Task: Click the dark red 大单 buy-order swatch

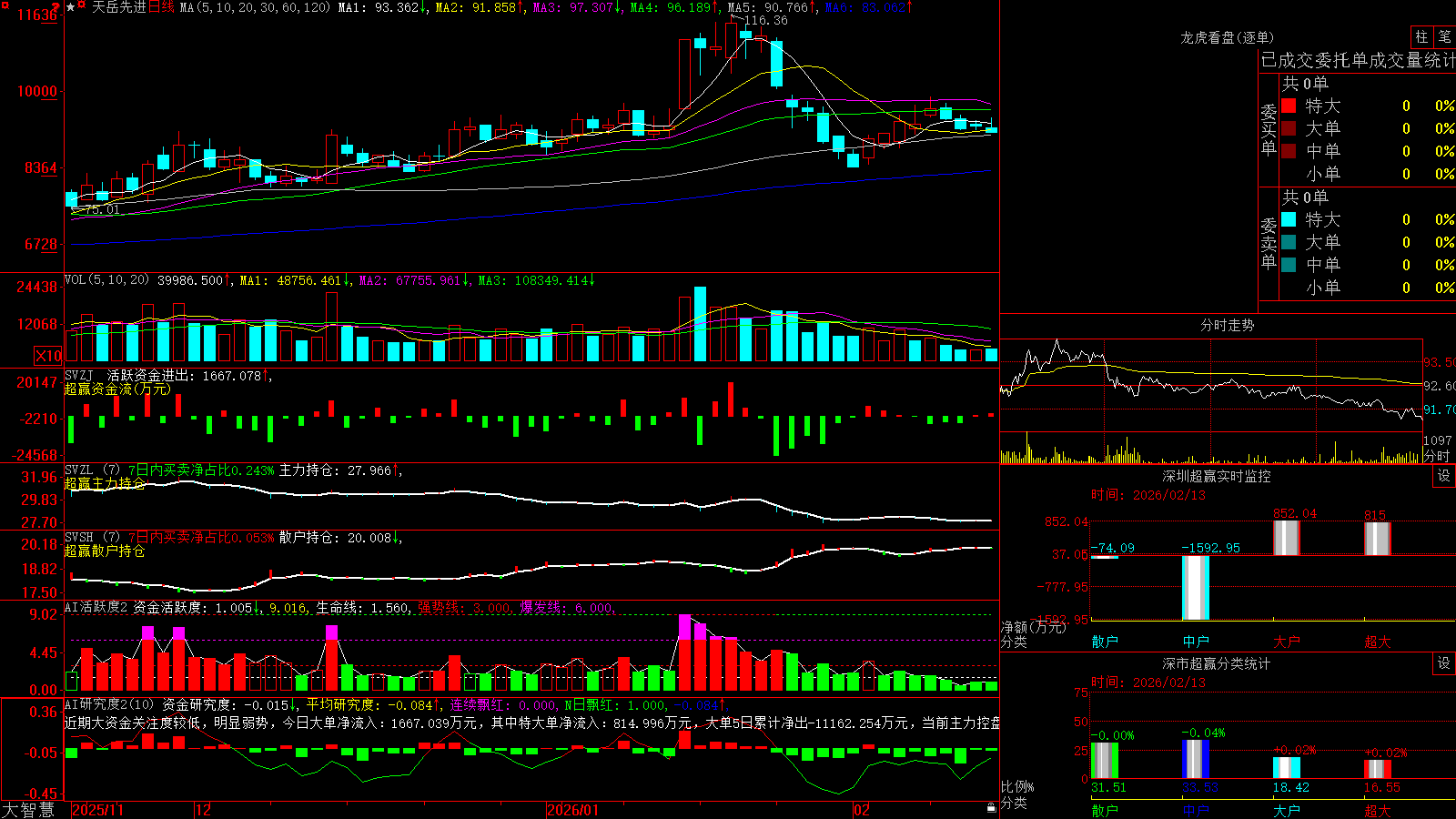Action: click(1289, 128)
